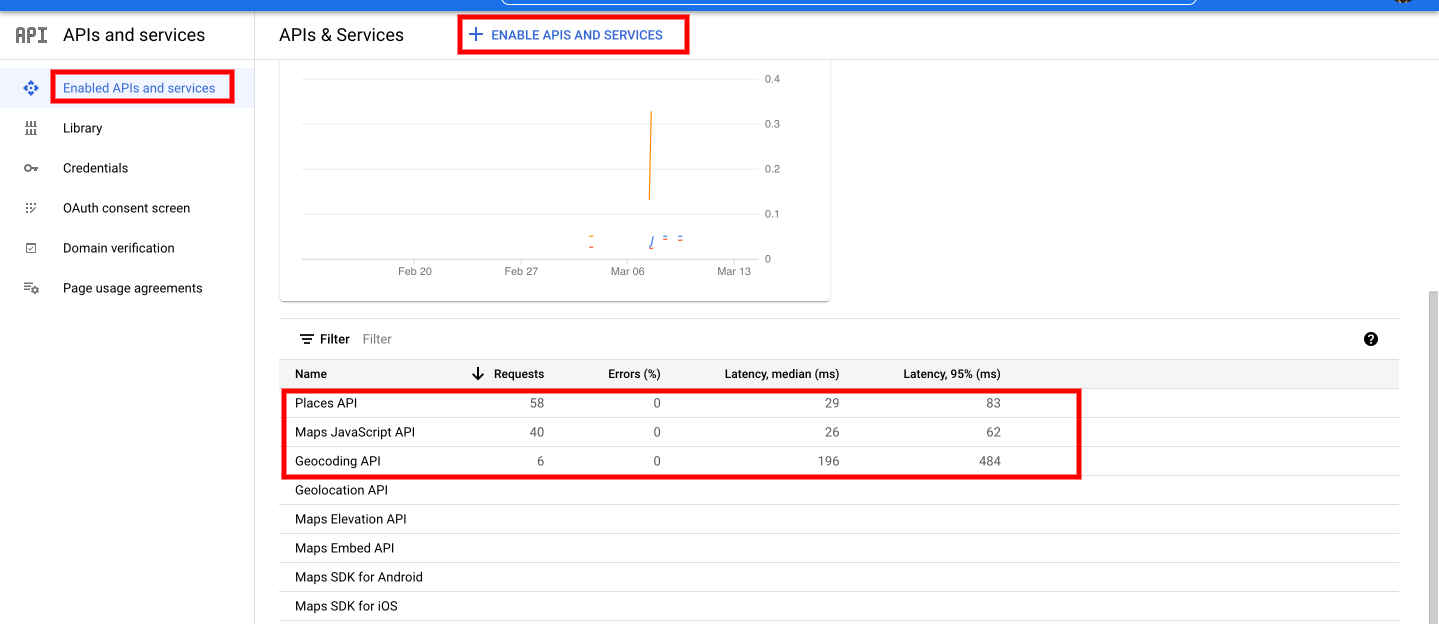Go to Credentials in the sidebar
This screenshot has height=624, width=1439.
click(96, 168)
